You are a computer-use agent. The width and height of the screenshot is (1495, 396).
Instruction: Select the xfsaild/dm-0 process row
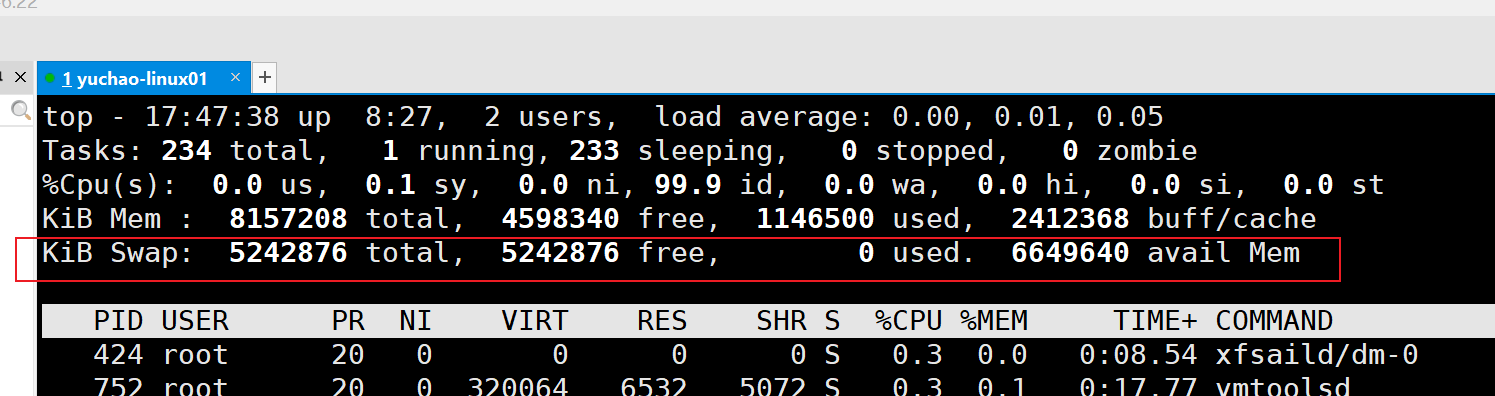[767, 354]
